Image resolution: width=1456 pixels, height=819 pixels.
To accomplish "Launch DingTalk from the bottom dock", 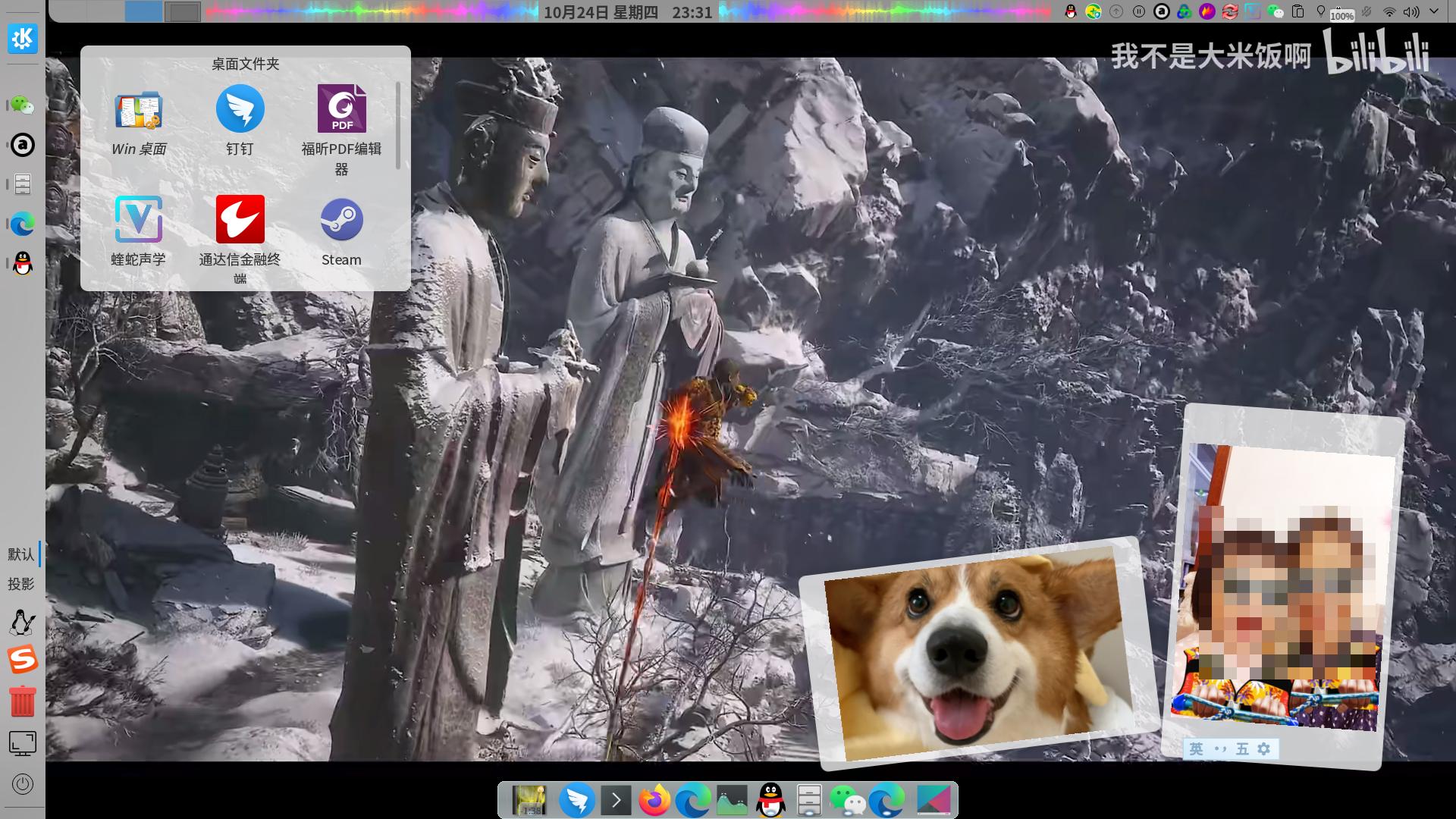I will 577,800.
